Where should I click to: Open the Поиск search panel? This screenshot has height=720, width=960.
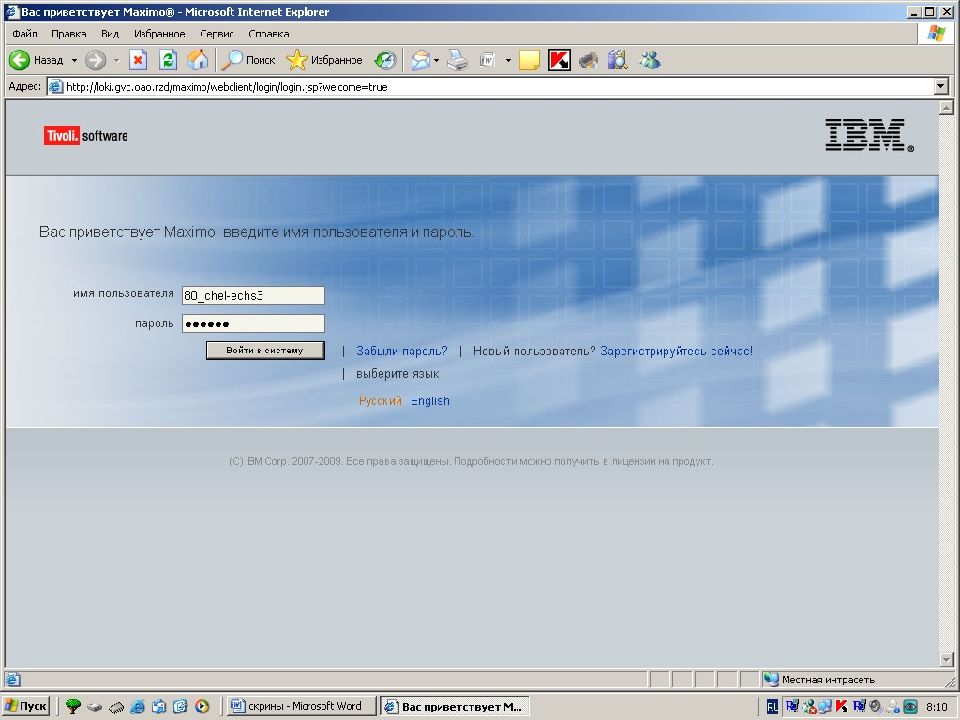pos(248,60)
